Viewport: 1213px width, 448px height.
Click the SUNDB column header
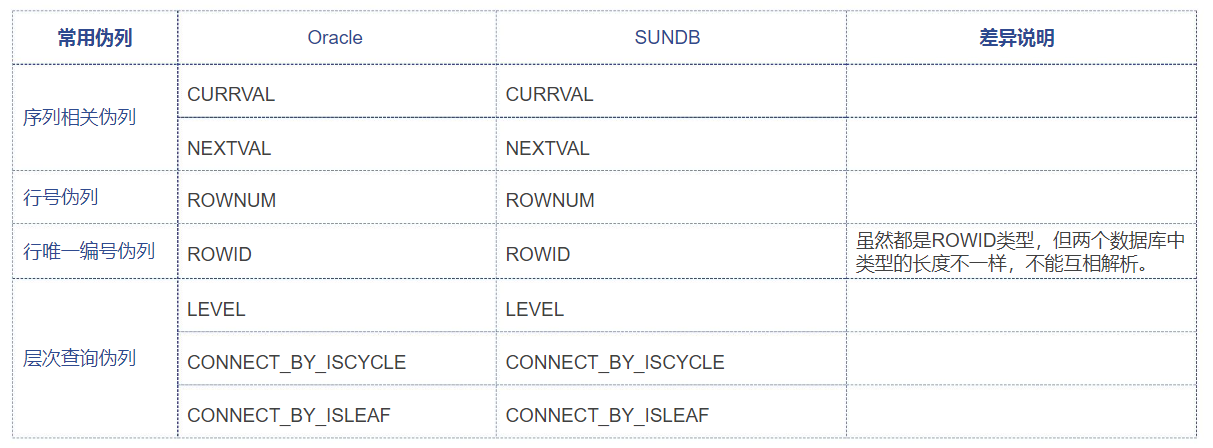click(x=667, y=38)
